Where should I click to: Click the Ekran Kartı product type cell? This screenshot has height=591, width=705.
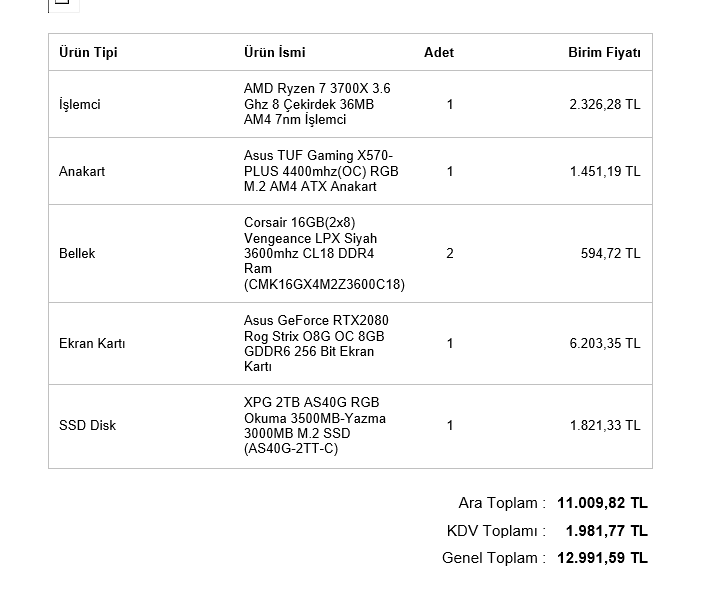click(92, 343)
